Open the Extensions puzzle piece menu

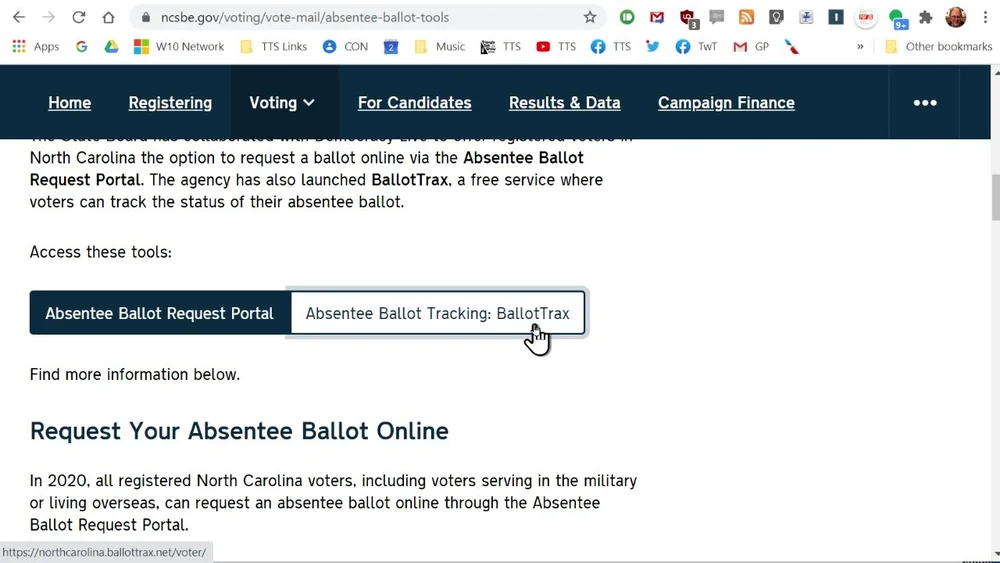point(925,17)
